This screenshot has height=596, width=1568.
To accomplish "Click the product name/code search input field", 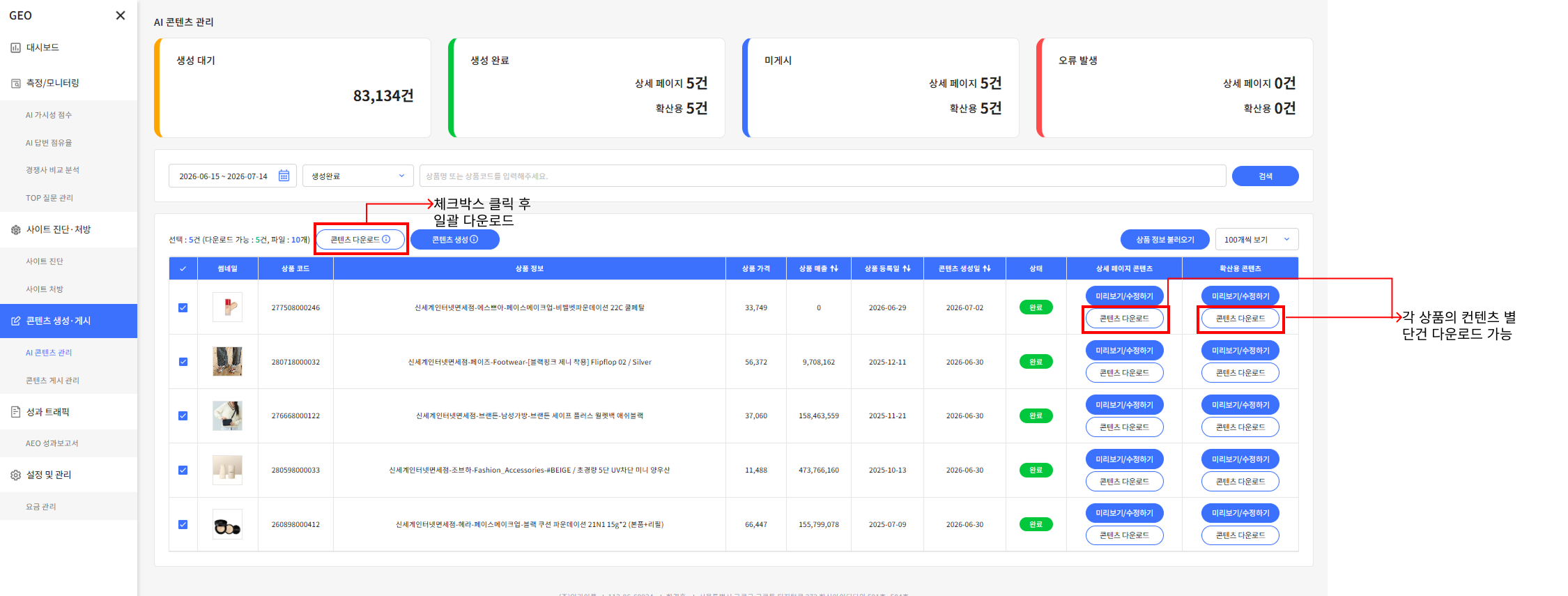I will pos(822,176).
